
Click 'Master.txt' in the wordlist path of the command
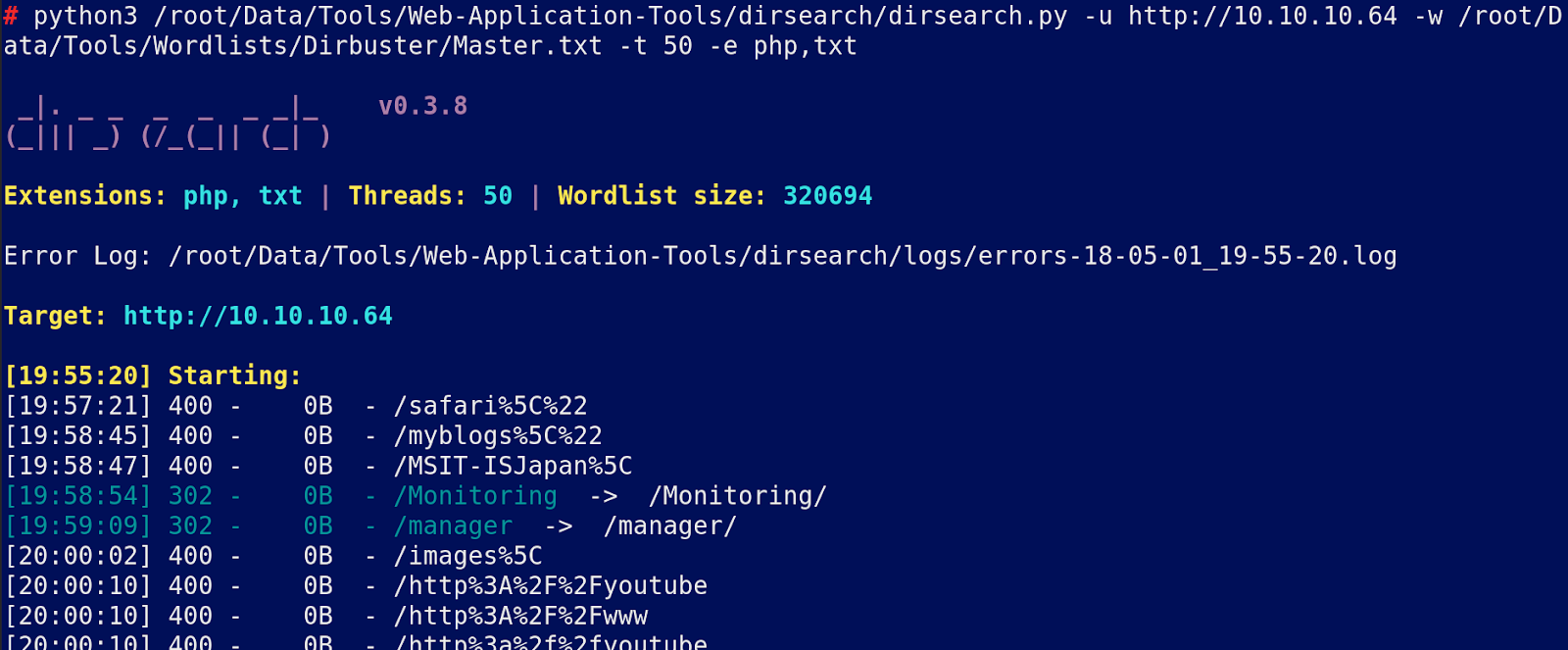[527, 46]
